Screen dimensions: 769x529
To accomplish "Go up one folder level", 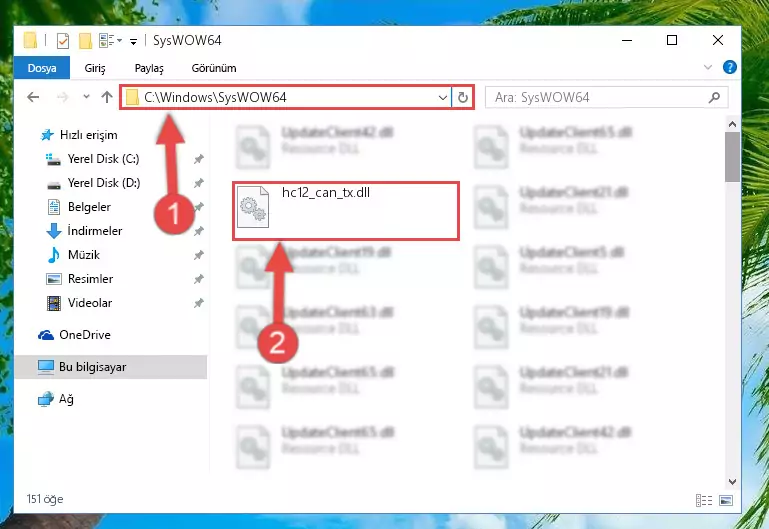I will (x=106, y=97).
